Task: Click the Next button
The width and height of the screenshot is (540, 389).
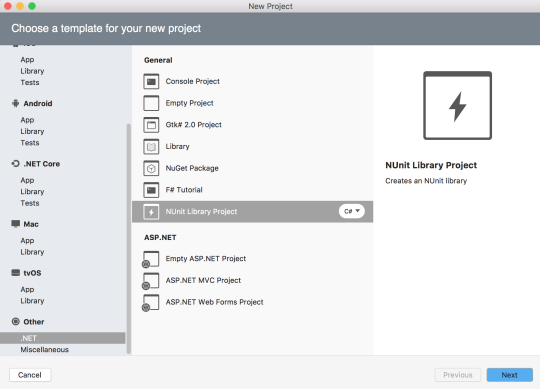Action: [509, 375]
